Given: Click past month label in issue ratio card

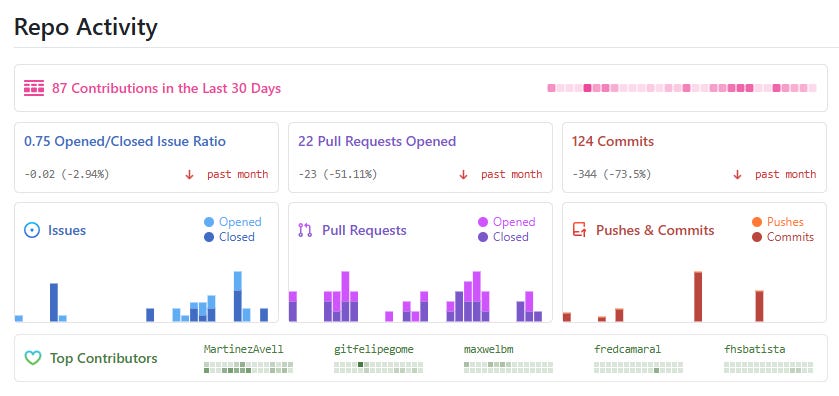Looking at the screenshot, I should click(x=238, y=174).
